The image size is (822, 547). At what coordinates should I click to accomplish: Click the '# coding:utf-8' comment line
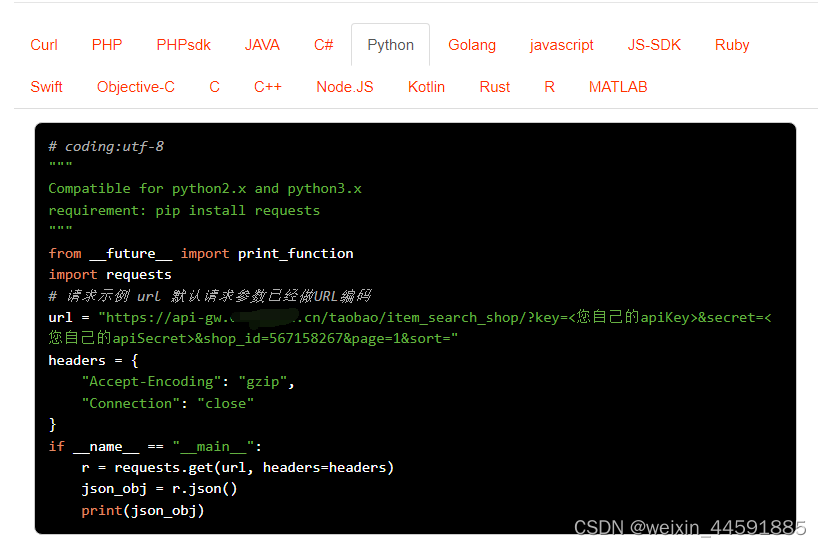point(106,146)
